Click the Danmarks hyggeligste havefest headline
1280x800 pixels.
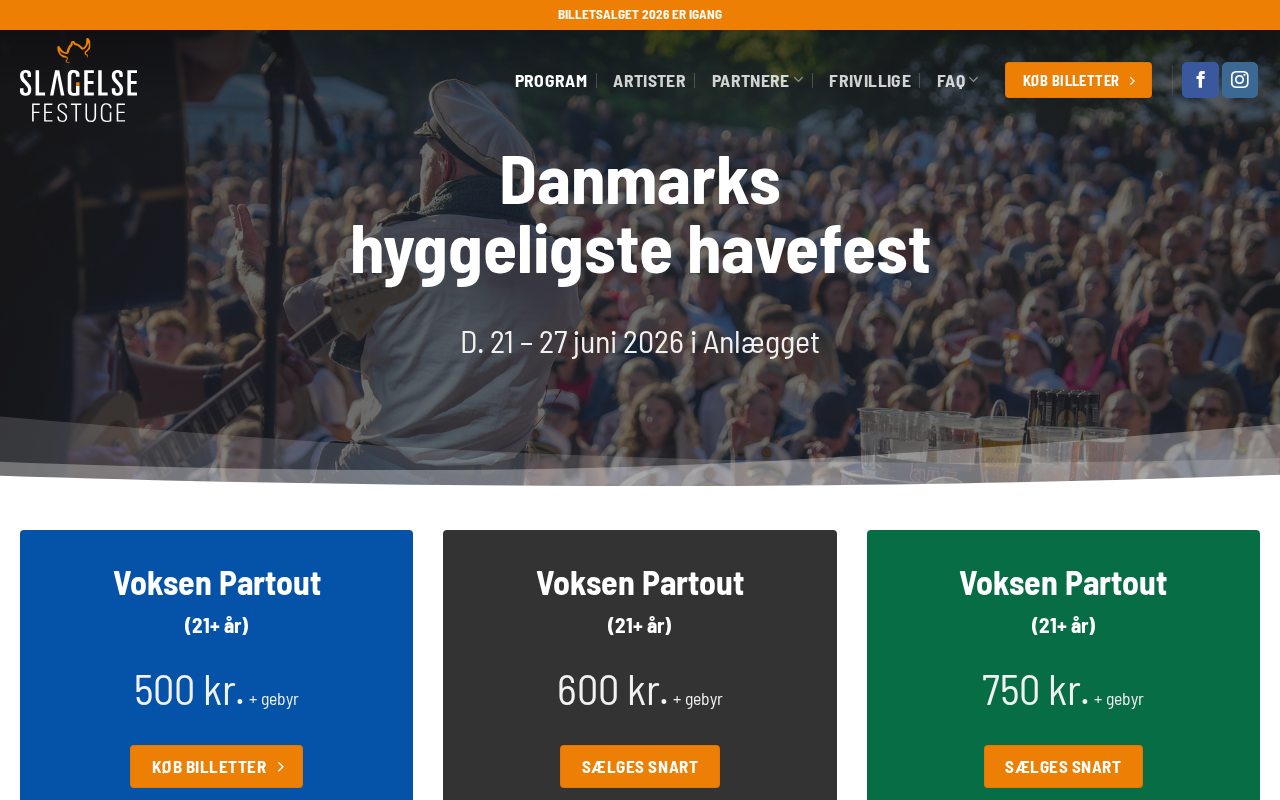pos(640,214)
